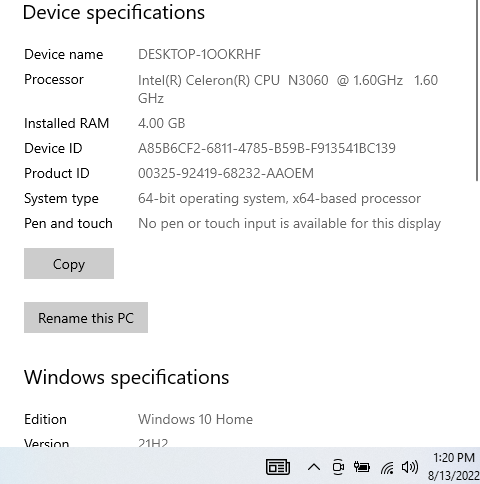The image size is (480, 484).
Task: Click the No pen or touch input text
Action: [x=289, y=224]
